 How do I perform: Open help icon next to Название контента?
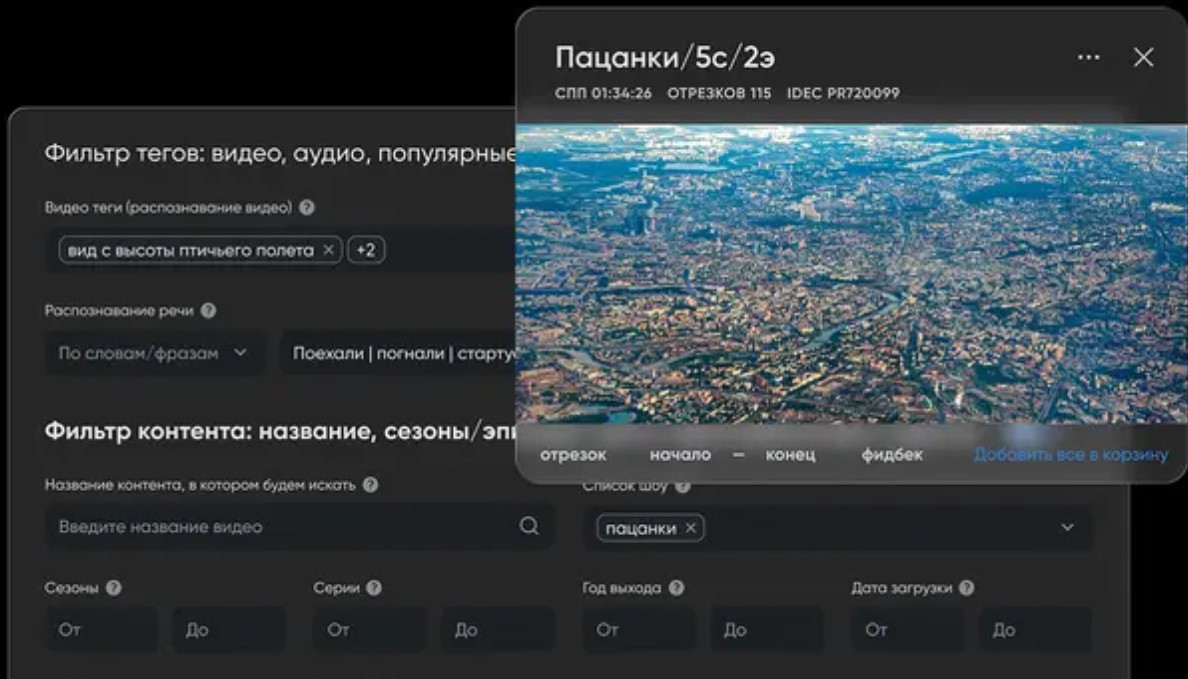tap(370, 485)
